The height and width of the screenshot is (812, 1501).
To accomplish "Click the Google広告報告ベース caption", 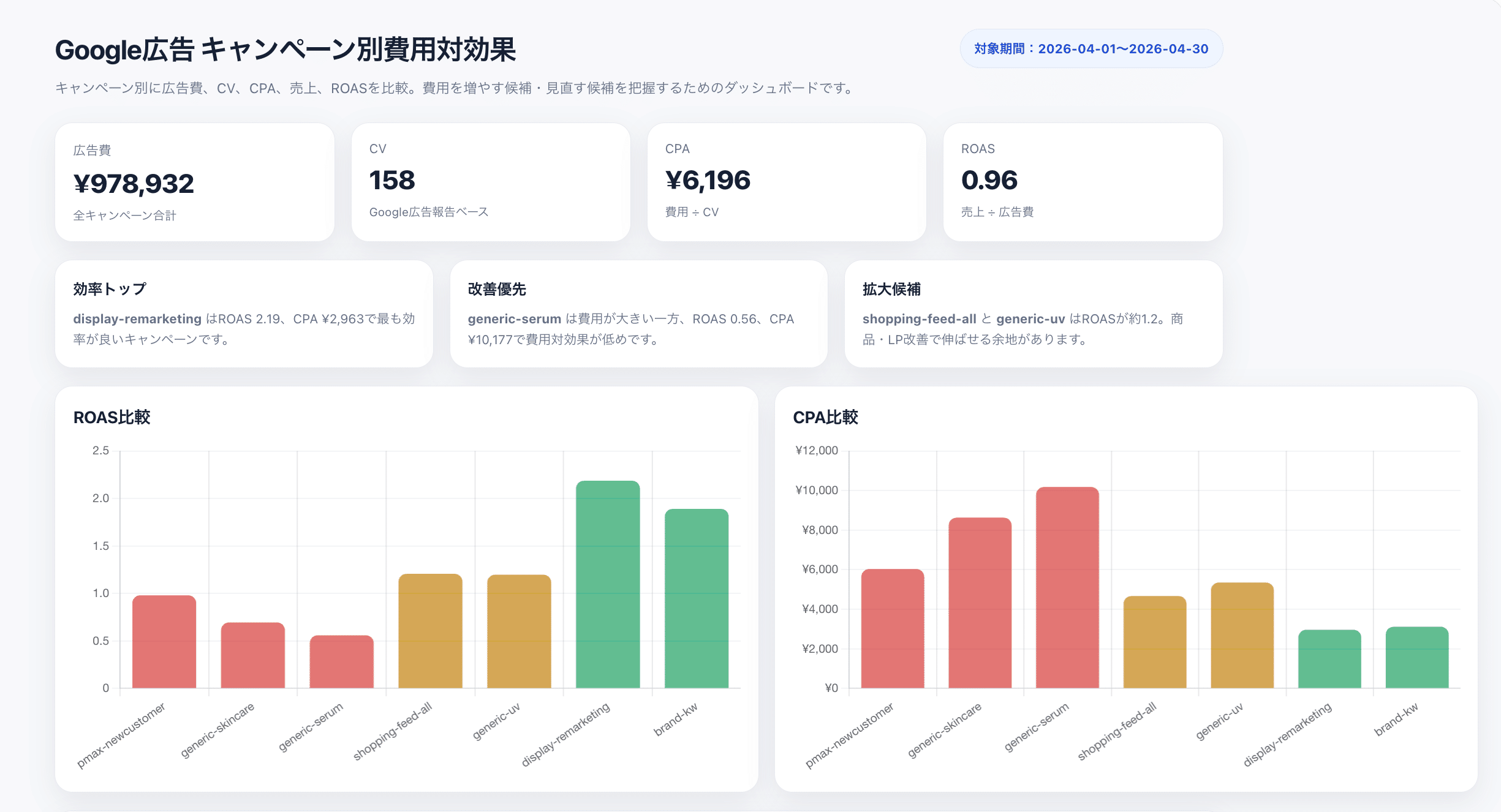I will 429,212.
